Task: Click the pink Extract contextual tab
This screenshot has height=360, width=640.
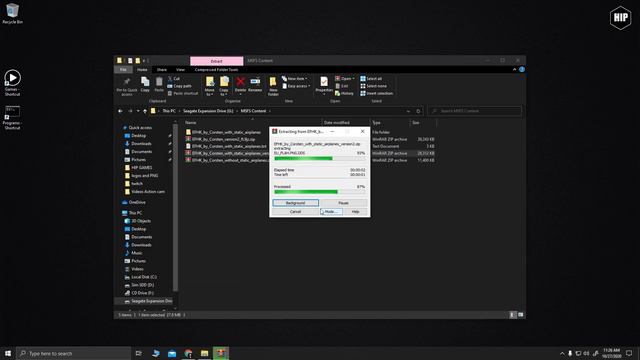Action: (x=216, y=61)
